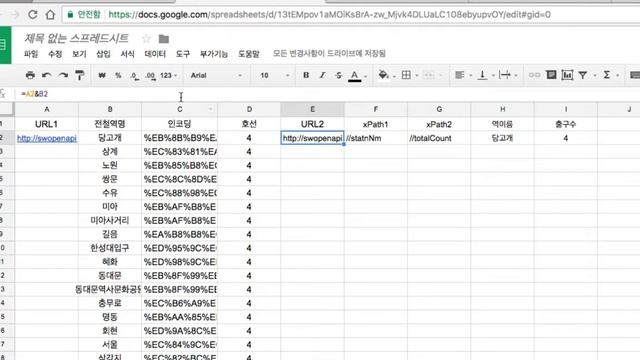The image size is (640, 360).
Task: Select column I header
Action: (x=566, y=109)
